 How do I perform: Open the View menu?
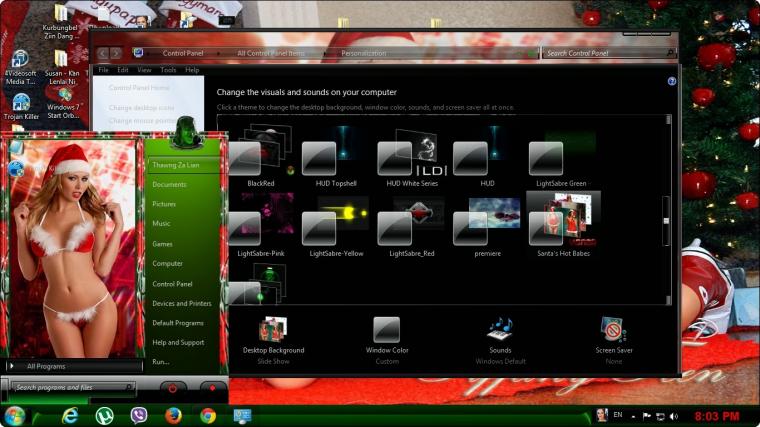tap(144, 70)
